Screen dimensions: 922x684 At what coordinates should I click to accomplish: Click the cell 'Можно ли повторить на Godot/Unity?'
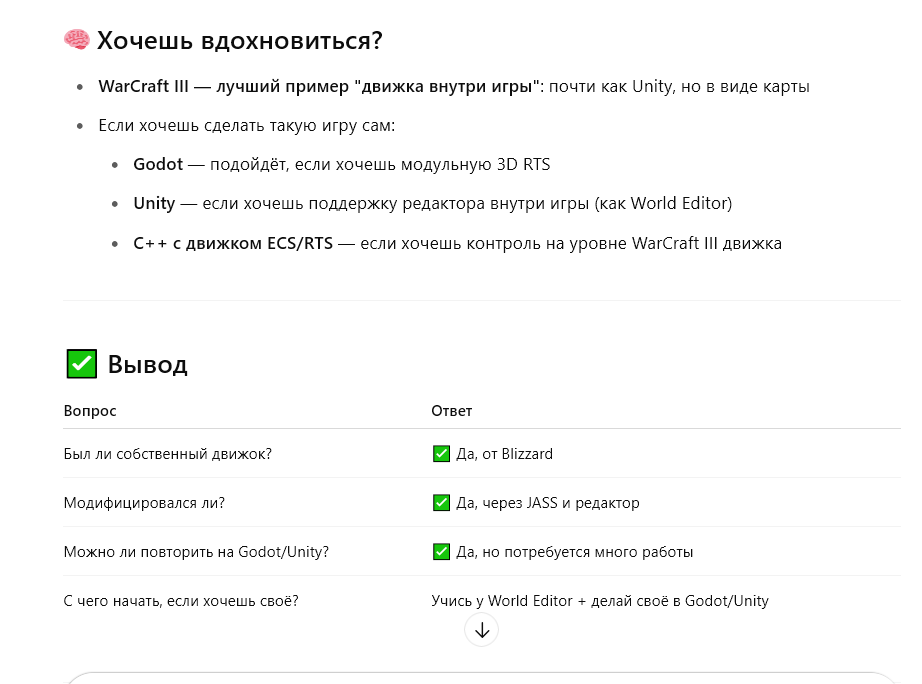pos(196,552)
